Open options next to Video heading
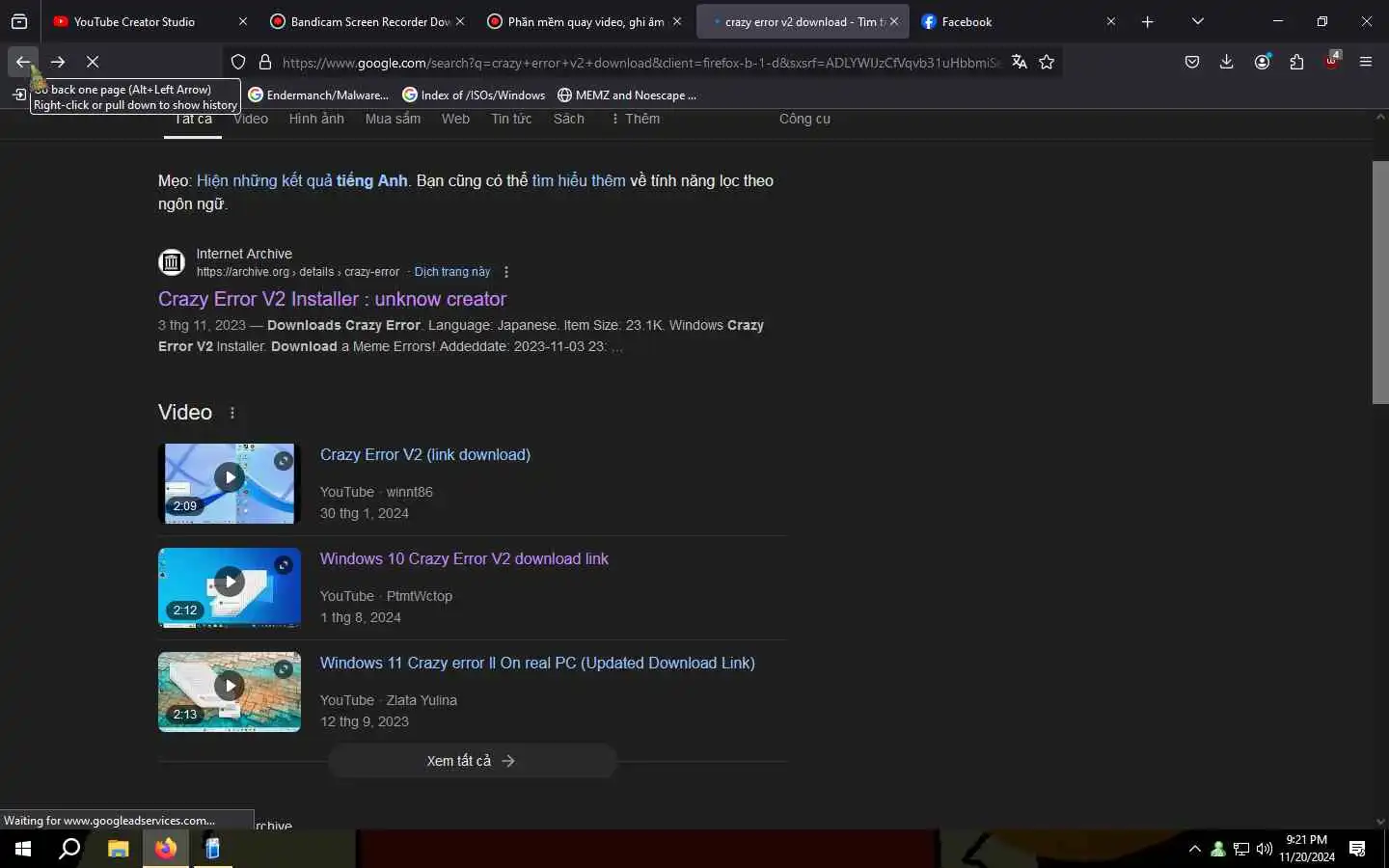 click(x=232, y=413)
